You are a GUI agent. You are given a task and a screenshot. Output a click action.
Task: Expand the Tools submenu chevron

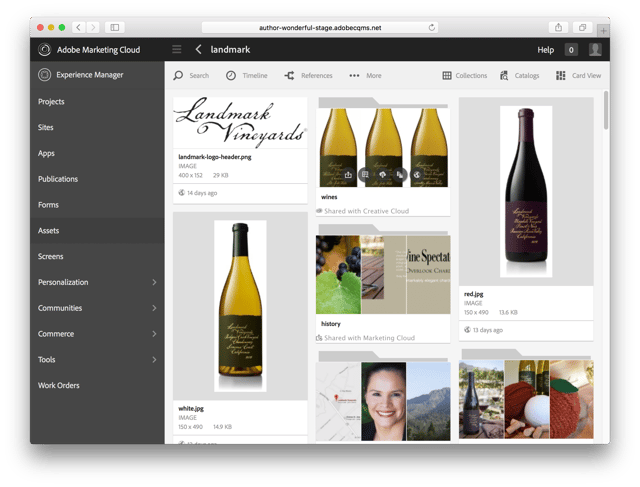(x=154, y=359)
